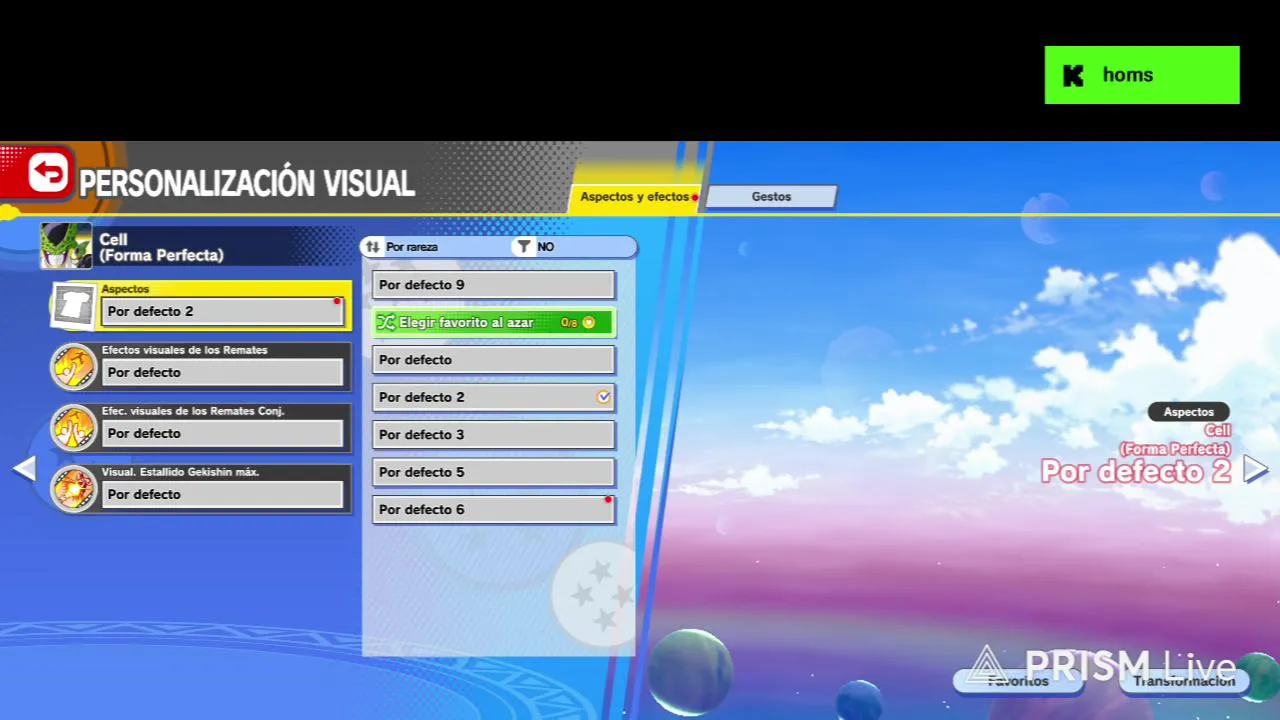Click the shuffle icon on Elegir favorito
This screenshot has height=720, width=1280.
pos(386,322)
